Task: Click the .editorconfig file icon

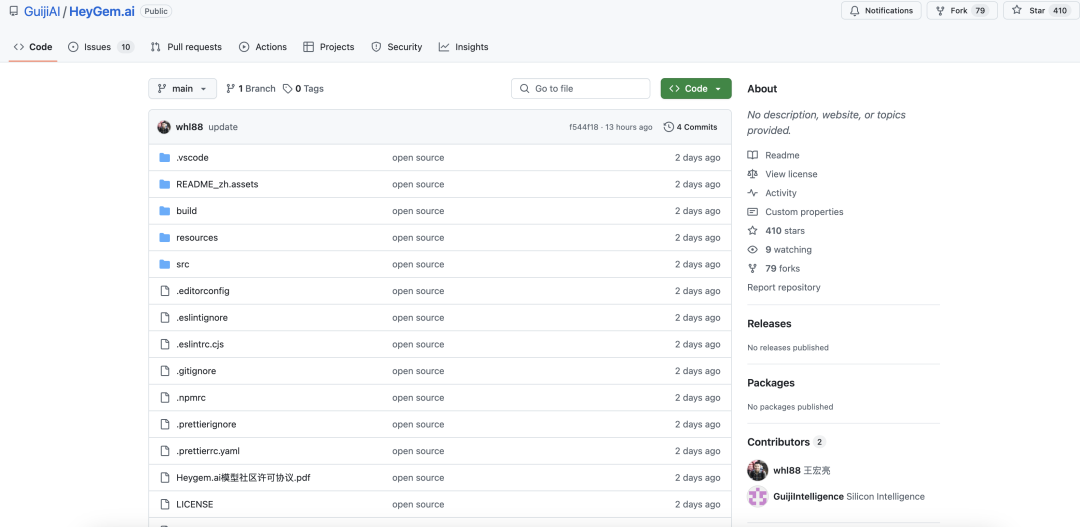Action: [x=165, y=291]
